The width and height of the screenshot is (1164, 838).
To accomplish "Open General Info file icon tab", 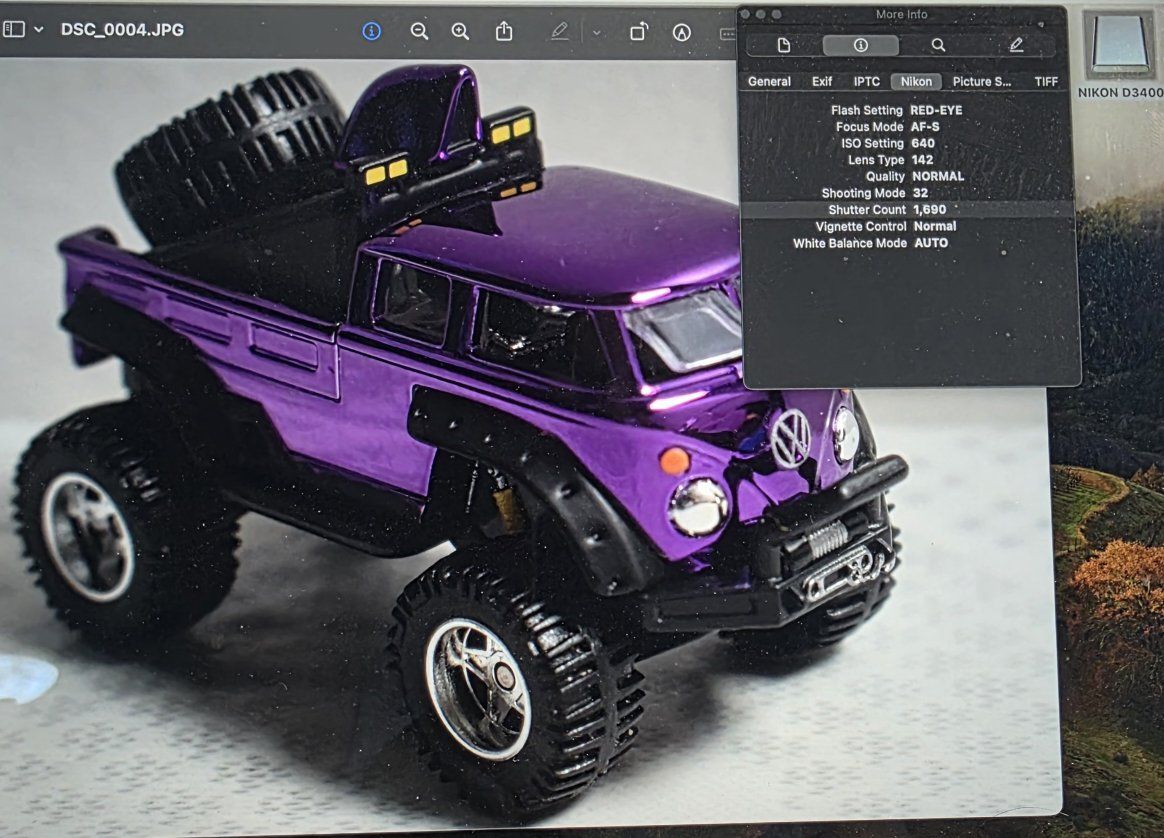I will point(783,45).
